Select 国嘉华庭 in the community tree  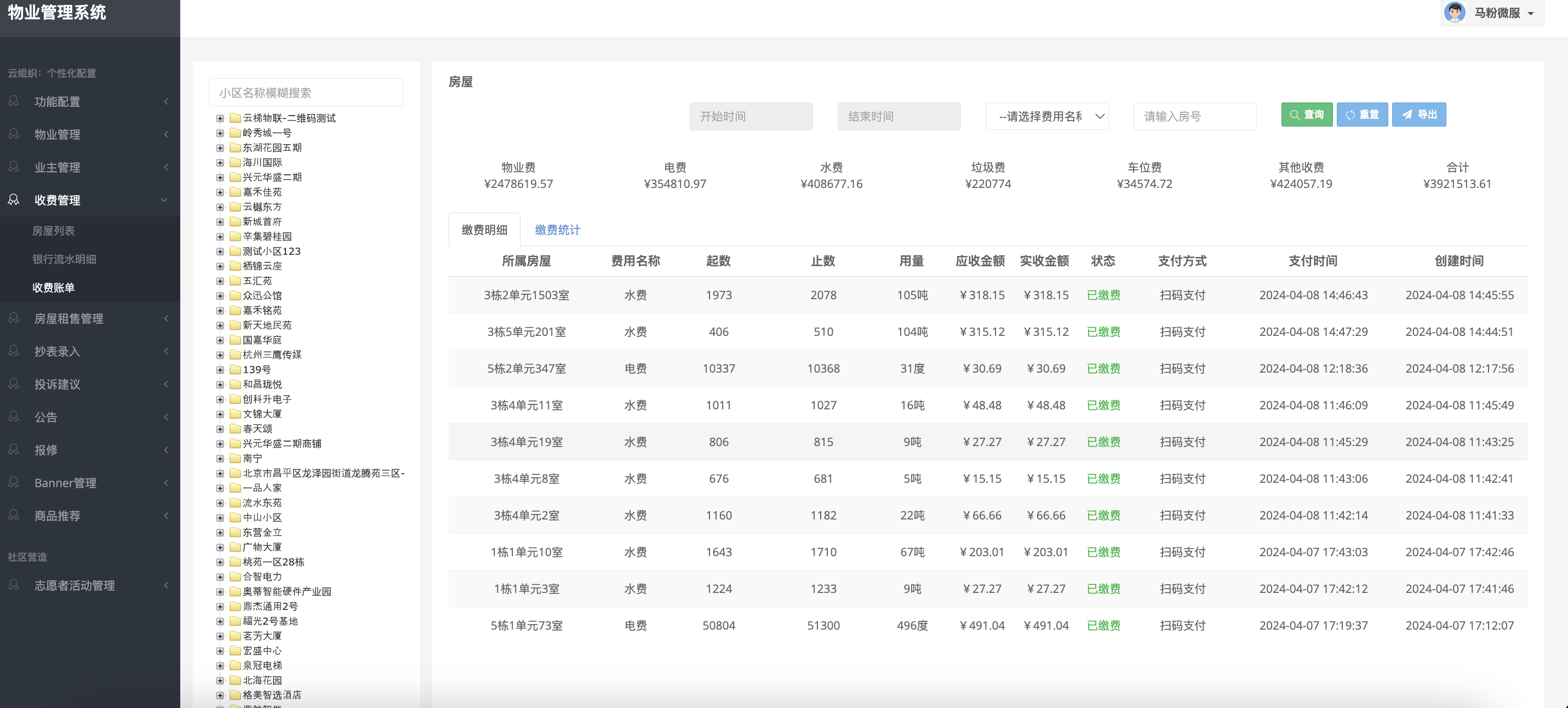[262, 340]
